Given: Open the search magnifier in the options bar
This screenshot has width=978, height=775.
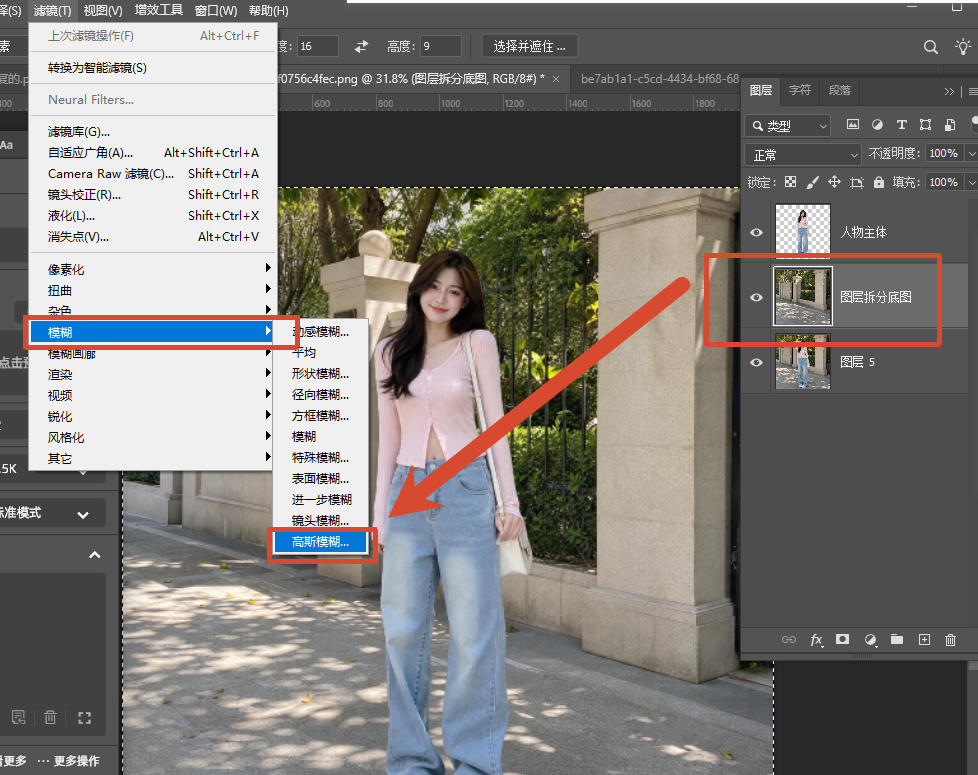Looking at the screenshot, I should tap(931, 47).
